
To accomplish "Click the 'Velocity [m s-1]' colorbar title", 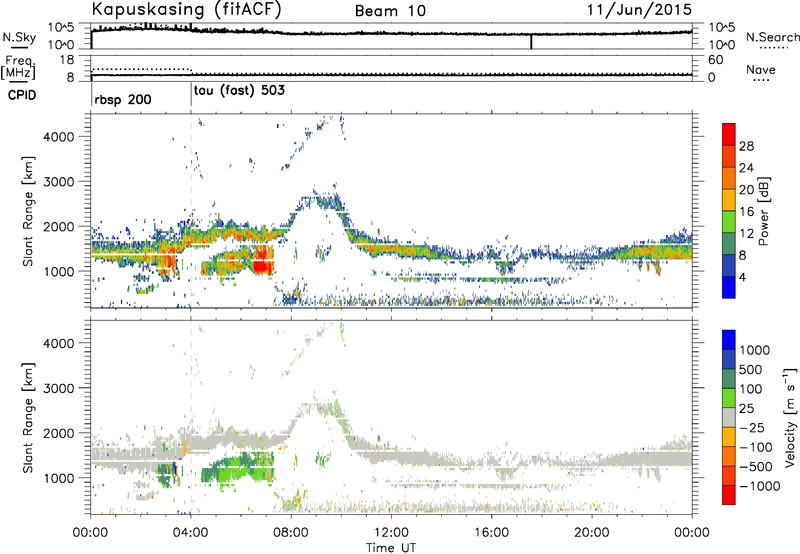I will point(790,417).
